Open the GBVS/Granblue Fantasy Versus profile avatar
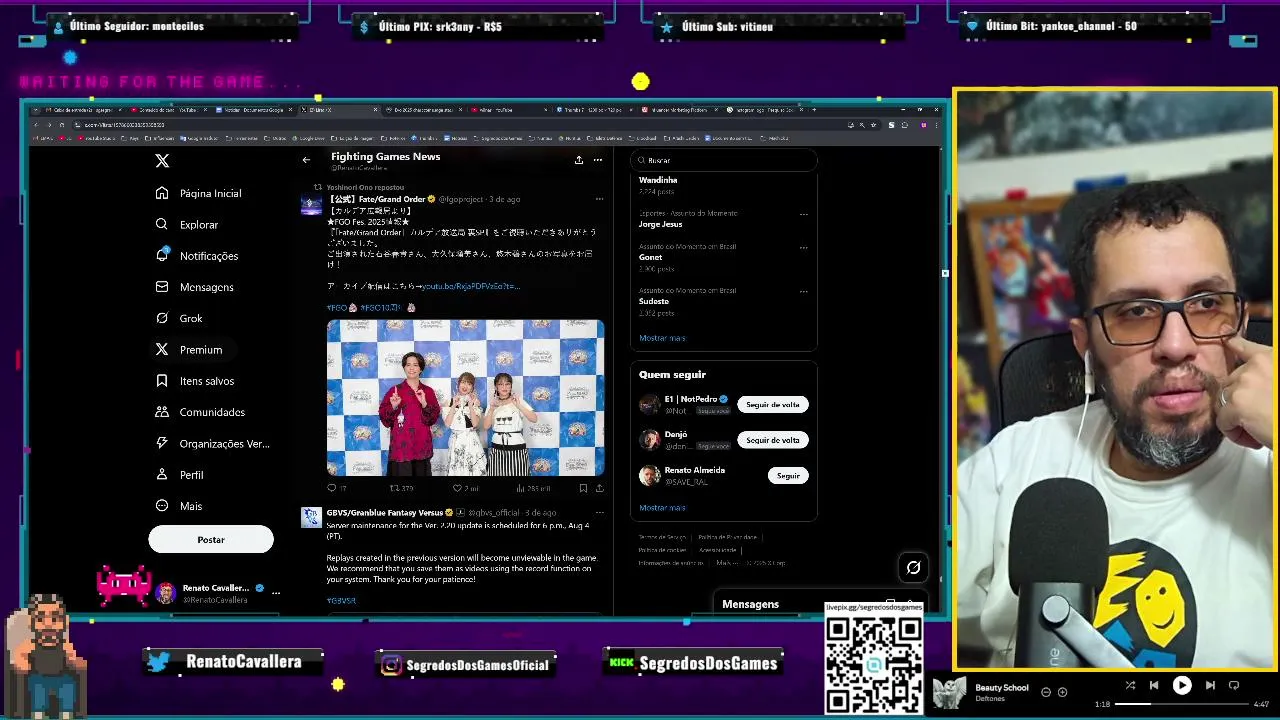Viewport: 1280px width, 720px height. (x=311, y=517)
